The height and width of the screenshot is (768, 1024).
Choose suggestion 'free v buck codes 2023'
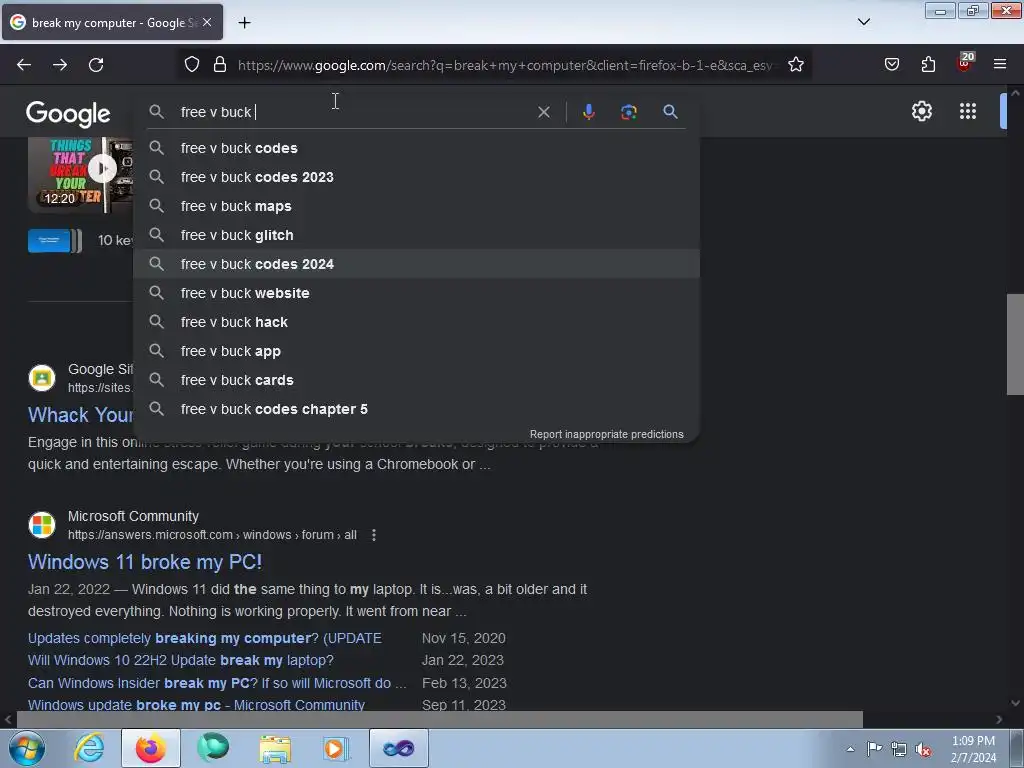coord(416,177)
